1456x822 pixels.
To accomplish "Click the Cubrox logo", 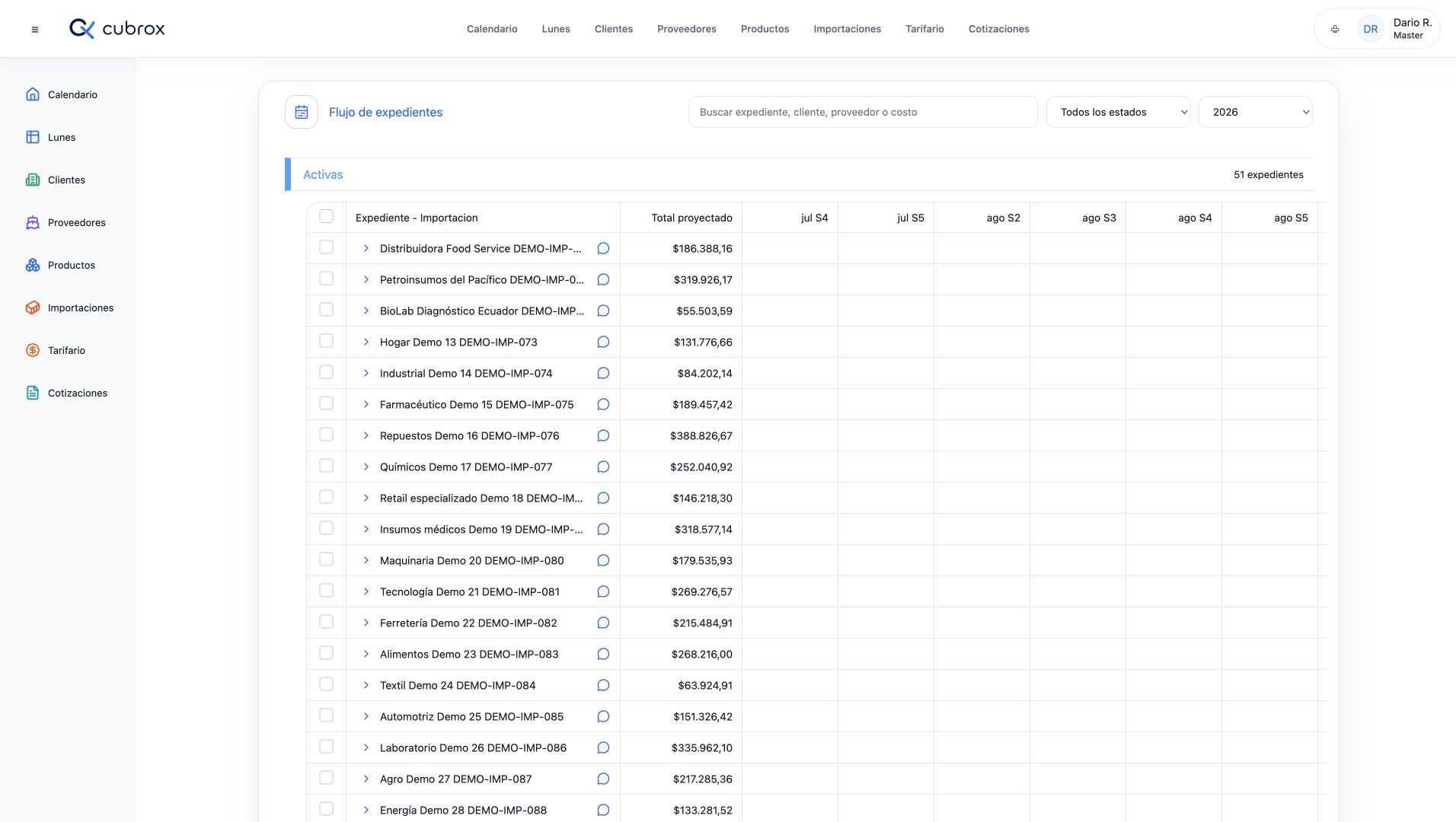I will (117, 29).
